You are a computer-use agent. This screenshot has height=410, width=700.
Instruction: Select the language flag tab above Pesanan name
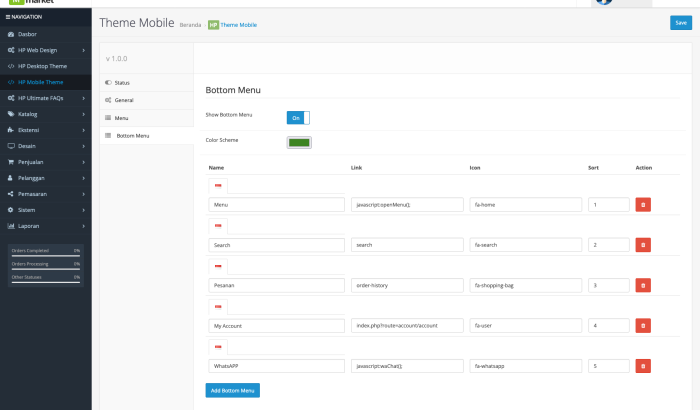tap(218, 267)
